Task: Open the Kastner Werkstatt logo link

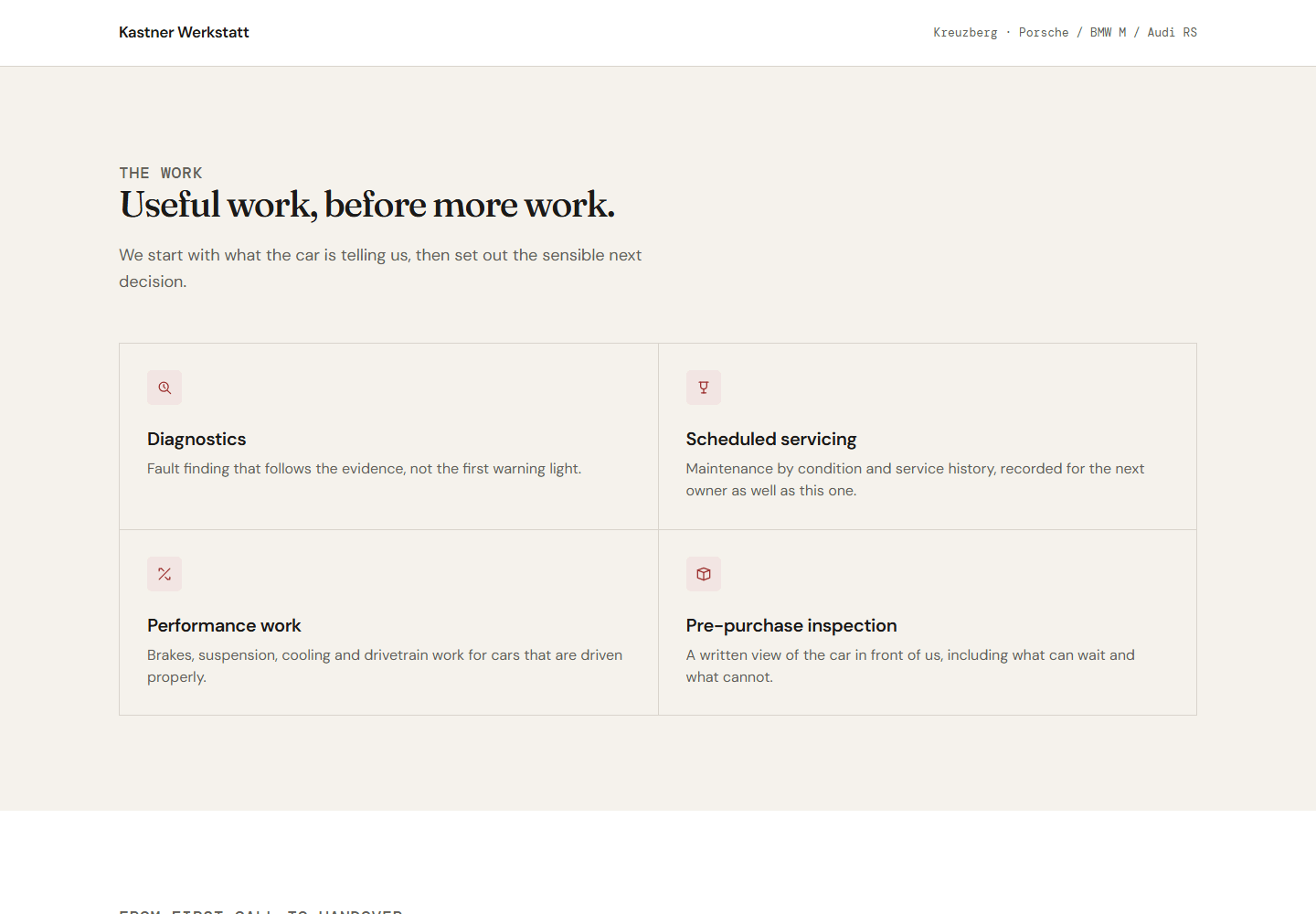Action: tap(184, 32)
